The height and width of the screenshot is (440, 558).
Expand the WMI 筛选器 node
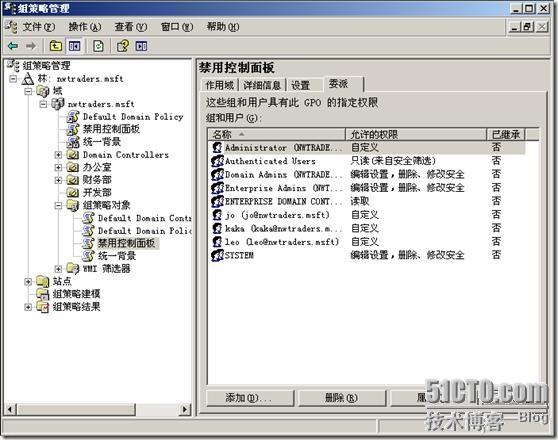[58, 269]
